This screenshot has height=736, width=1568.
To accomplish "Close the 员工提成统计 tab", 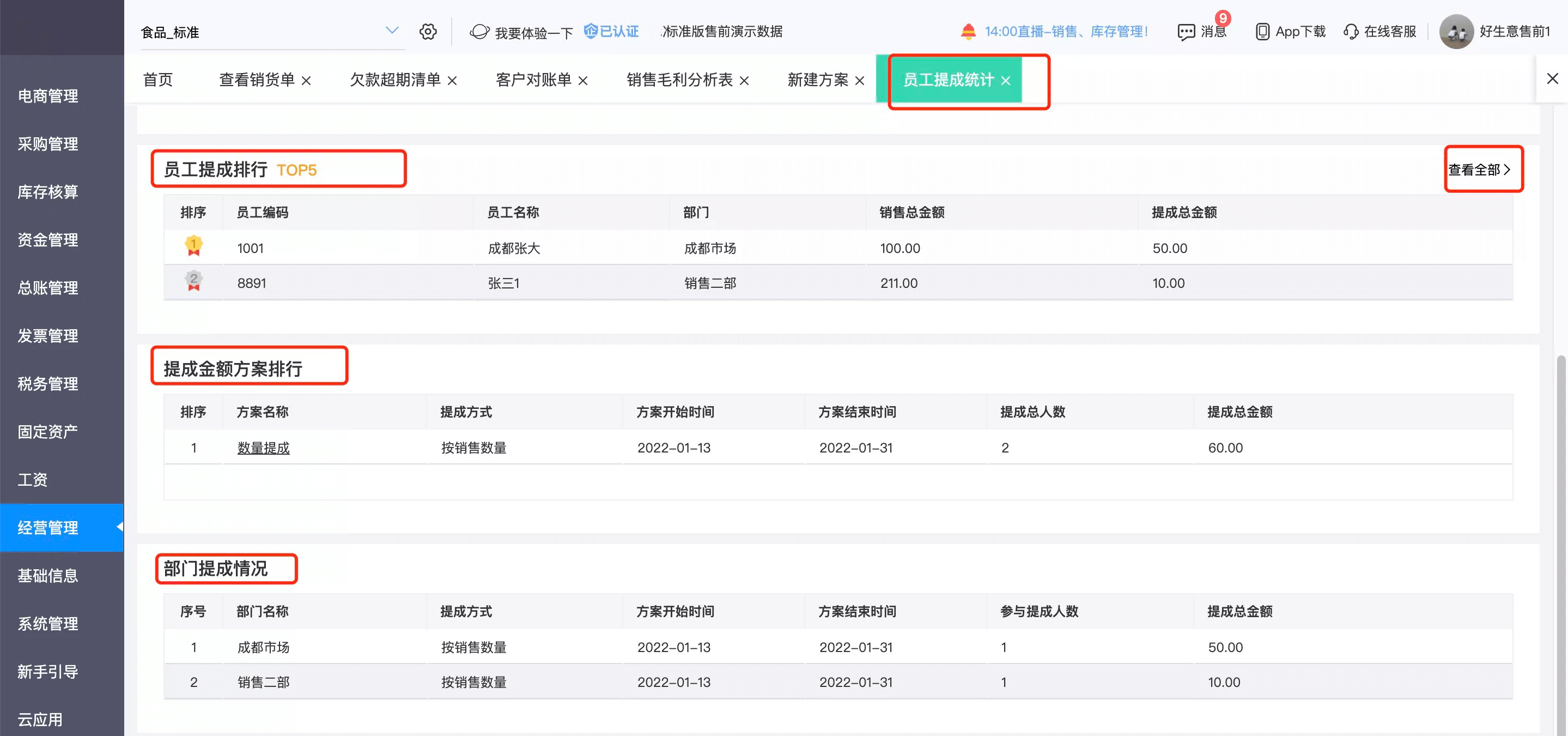I will [x=1006, y=81].
